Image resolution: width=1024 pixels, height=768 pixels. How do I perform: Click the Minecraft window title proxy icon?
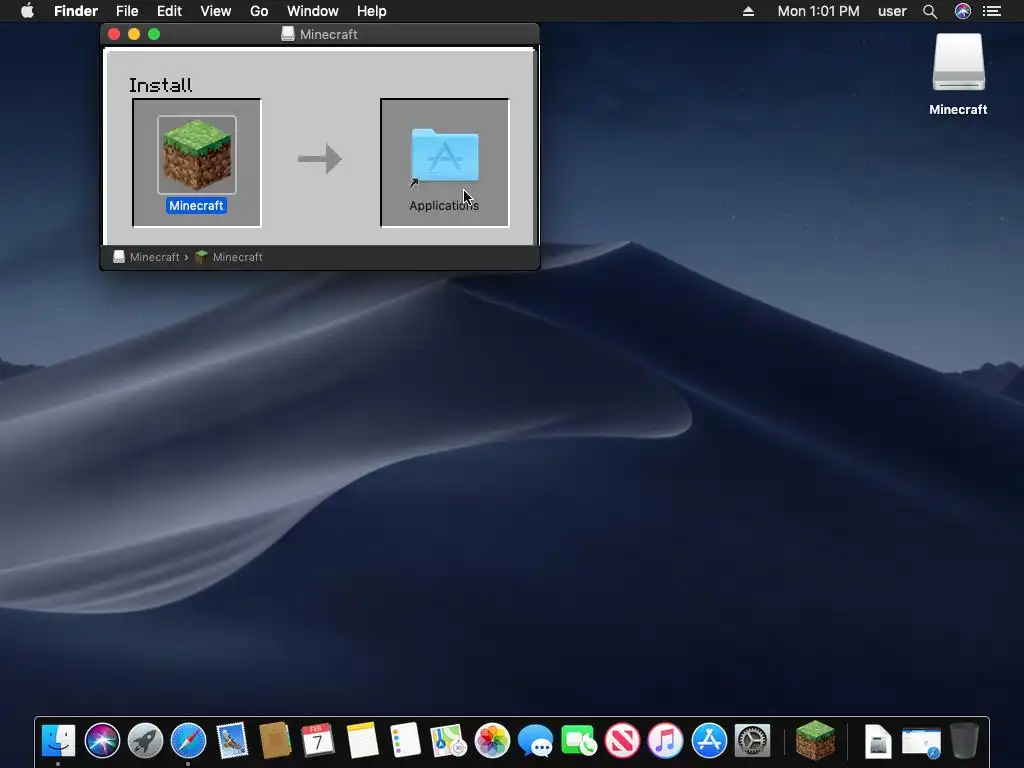(287, 34)
